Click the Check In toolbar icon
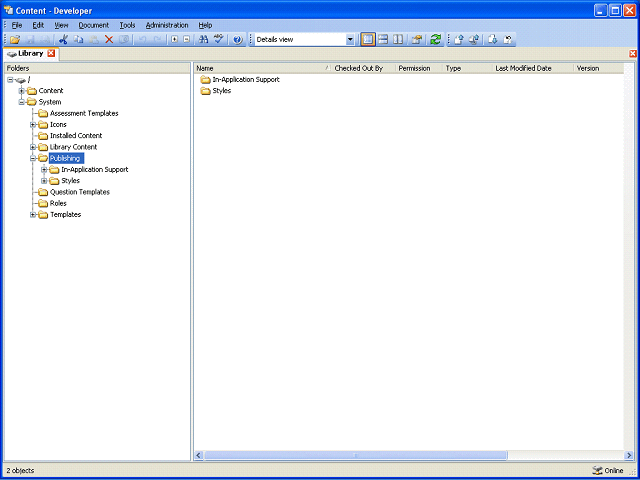The image size is (640, 480). (459, 40)
